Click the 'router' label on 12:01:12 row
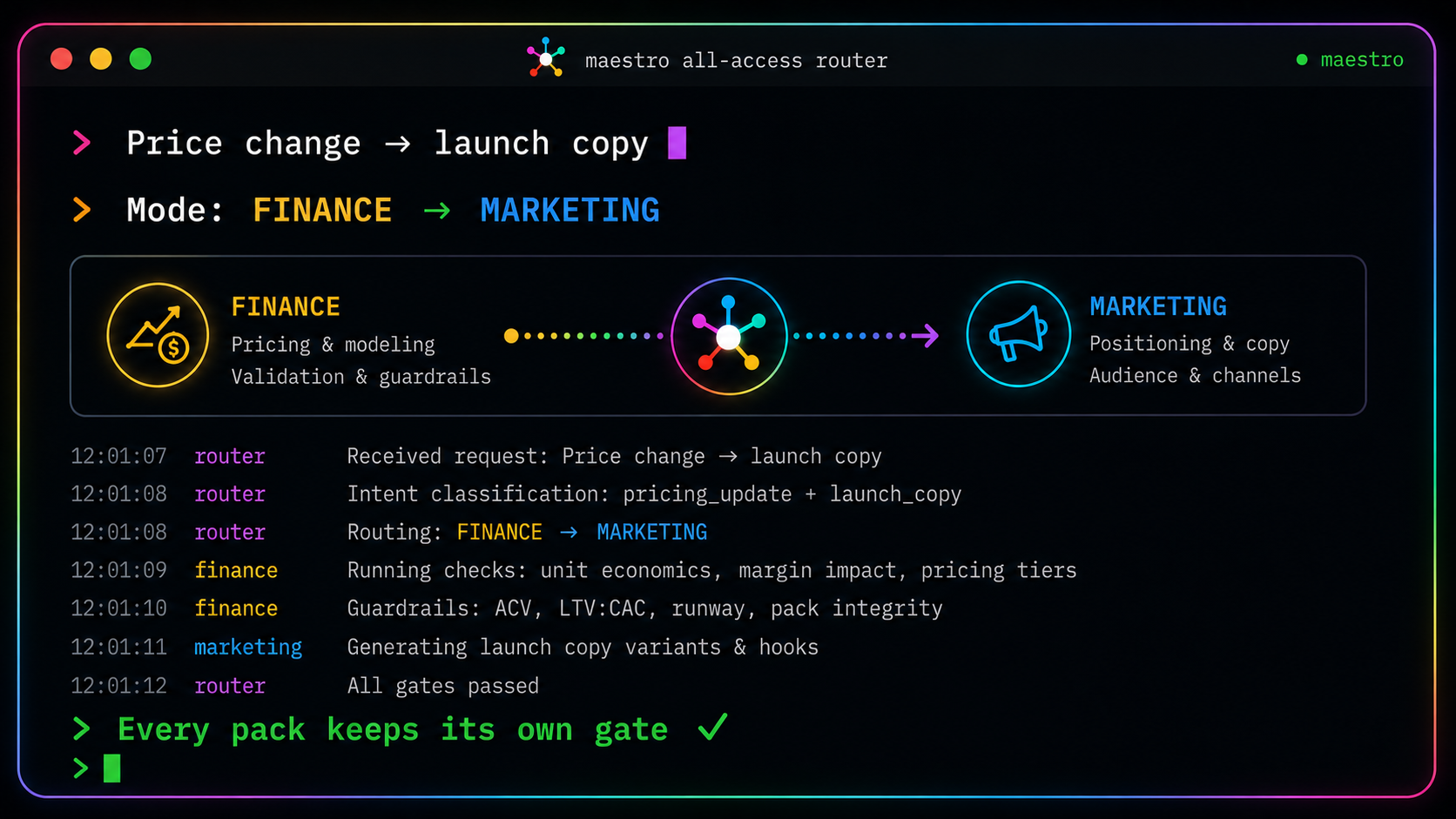1456x819 pixels. 230,686
